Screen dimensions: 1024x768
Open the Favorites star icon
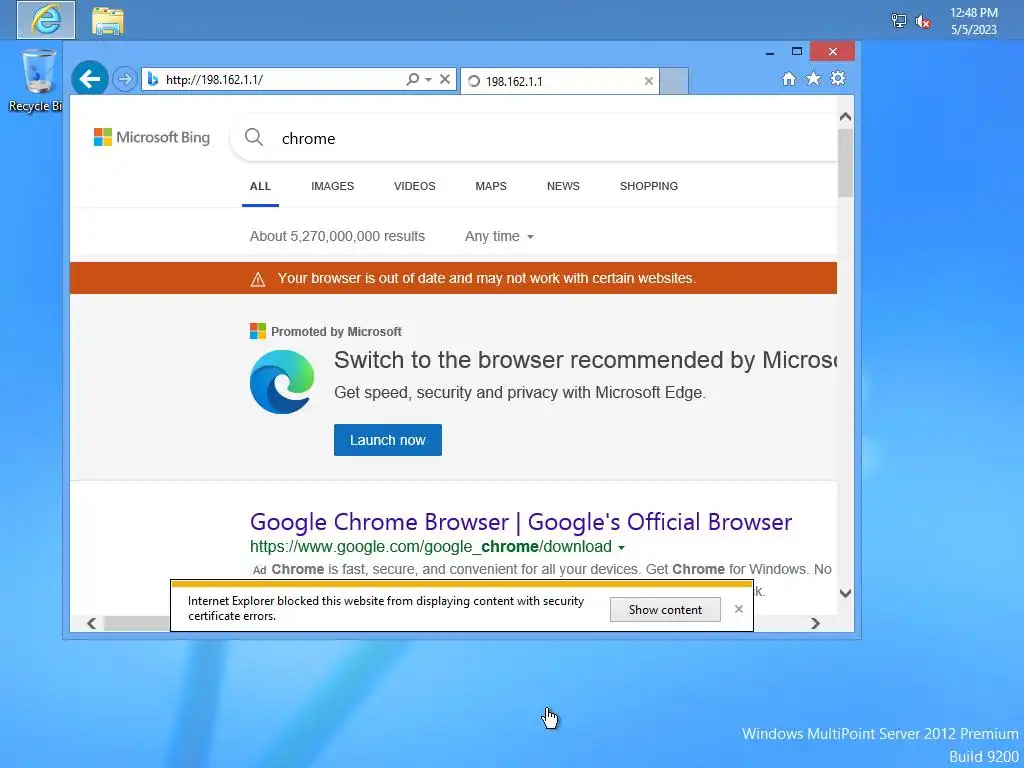[813, 79]
